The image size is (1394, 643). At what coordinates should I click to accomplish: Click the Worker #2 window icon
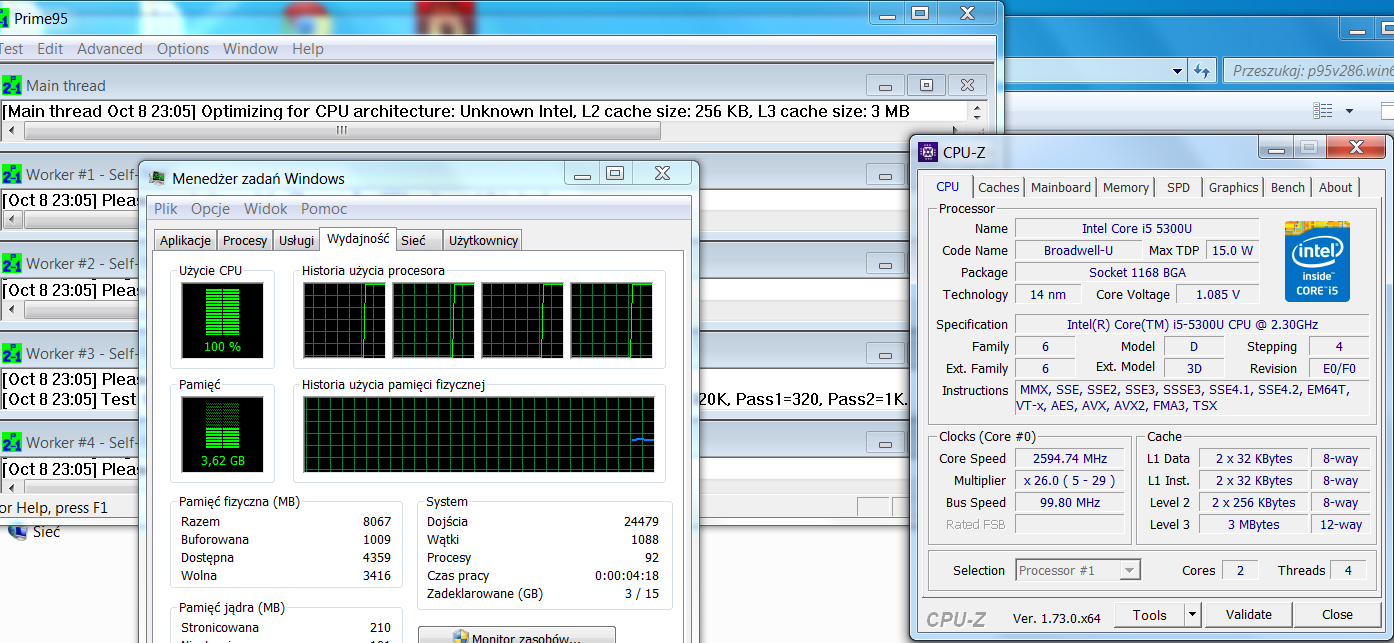pyautogui.click(x=12, y=264)
